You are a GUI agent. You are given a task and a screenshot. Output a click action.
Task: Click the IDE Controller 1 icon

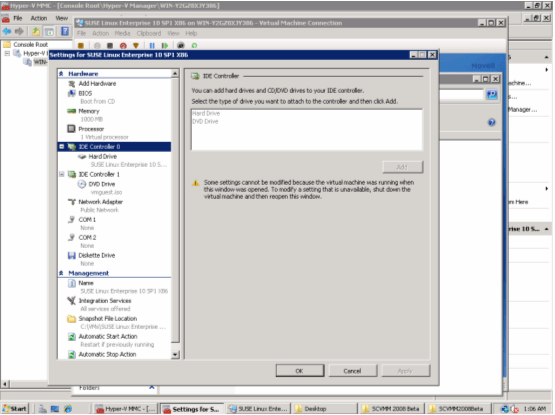point(72,174)
